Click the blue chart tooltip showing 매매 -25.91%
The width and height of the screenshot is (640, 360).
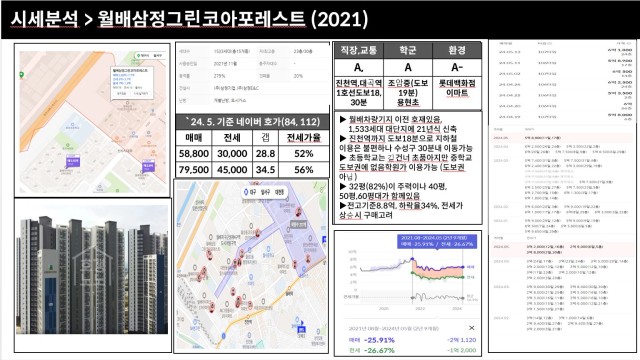click(437, 241)
